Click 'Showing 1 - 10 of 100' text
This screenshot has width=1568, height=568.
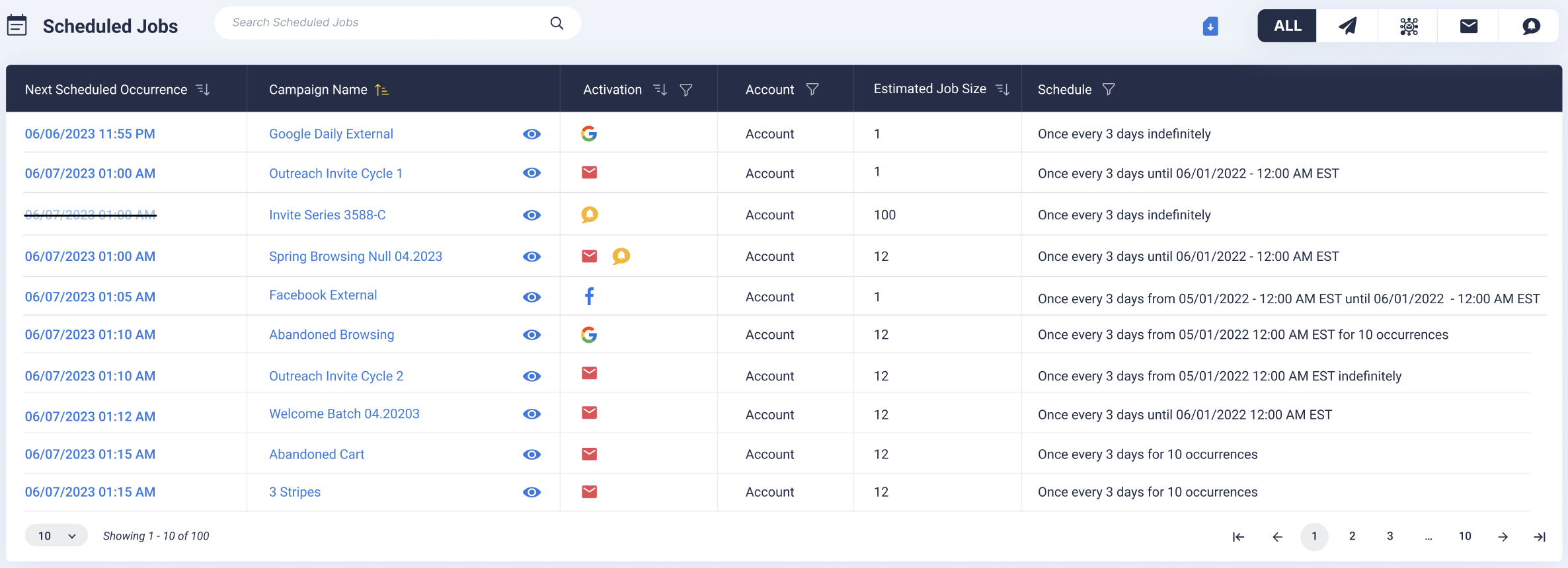(156, 536)
